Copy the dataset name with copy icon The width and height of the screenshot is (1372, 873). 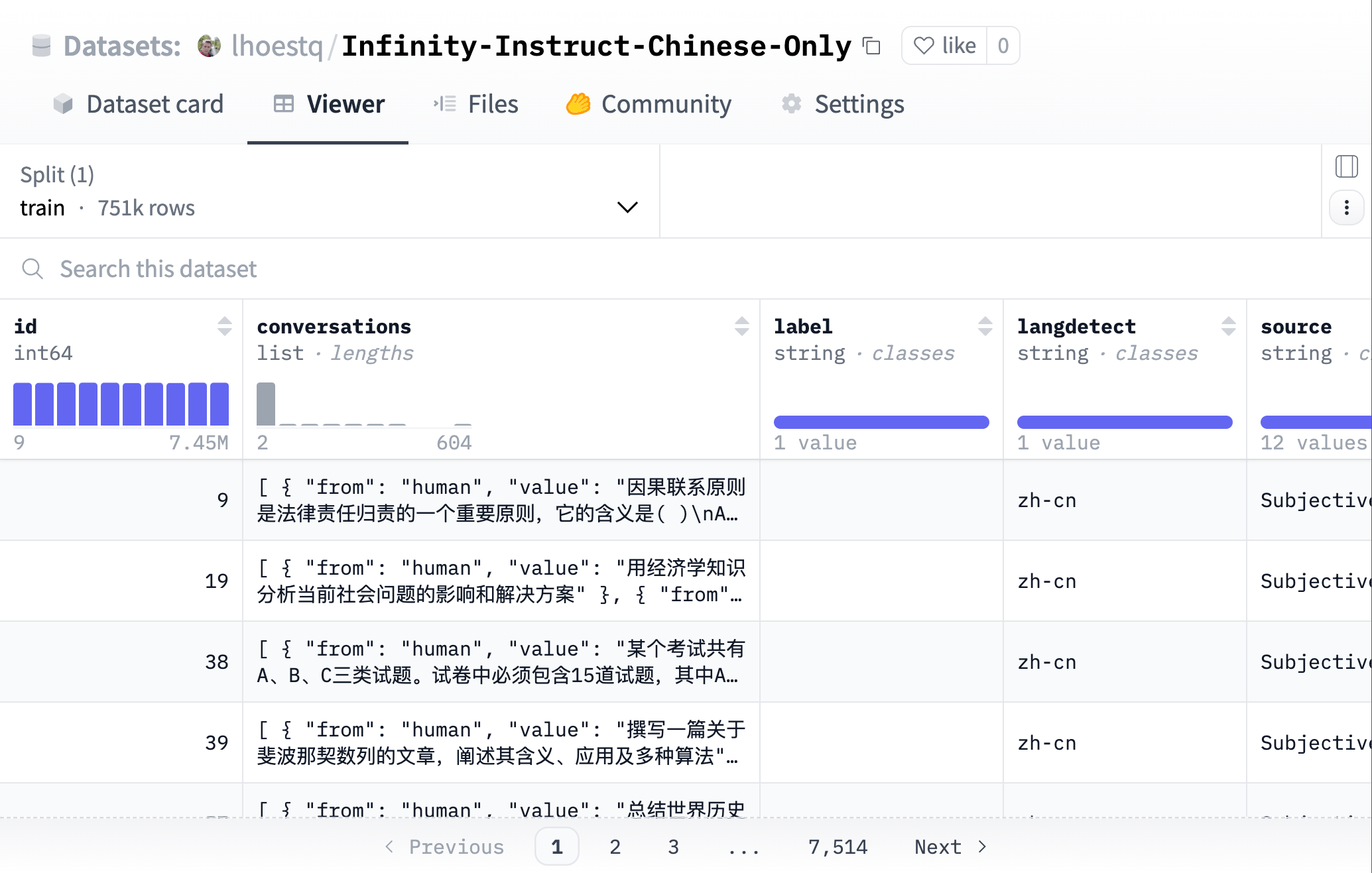(871, 46)
